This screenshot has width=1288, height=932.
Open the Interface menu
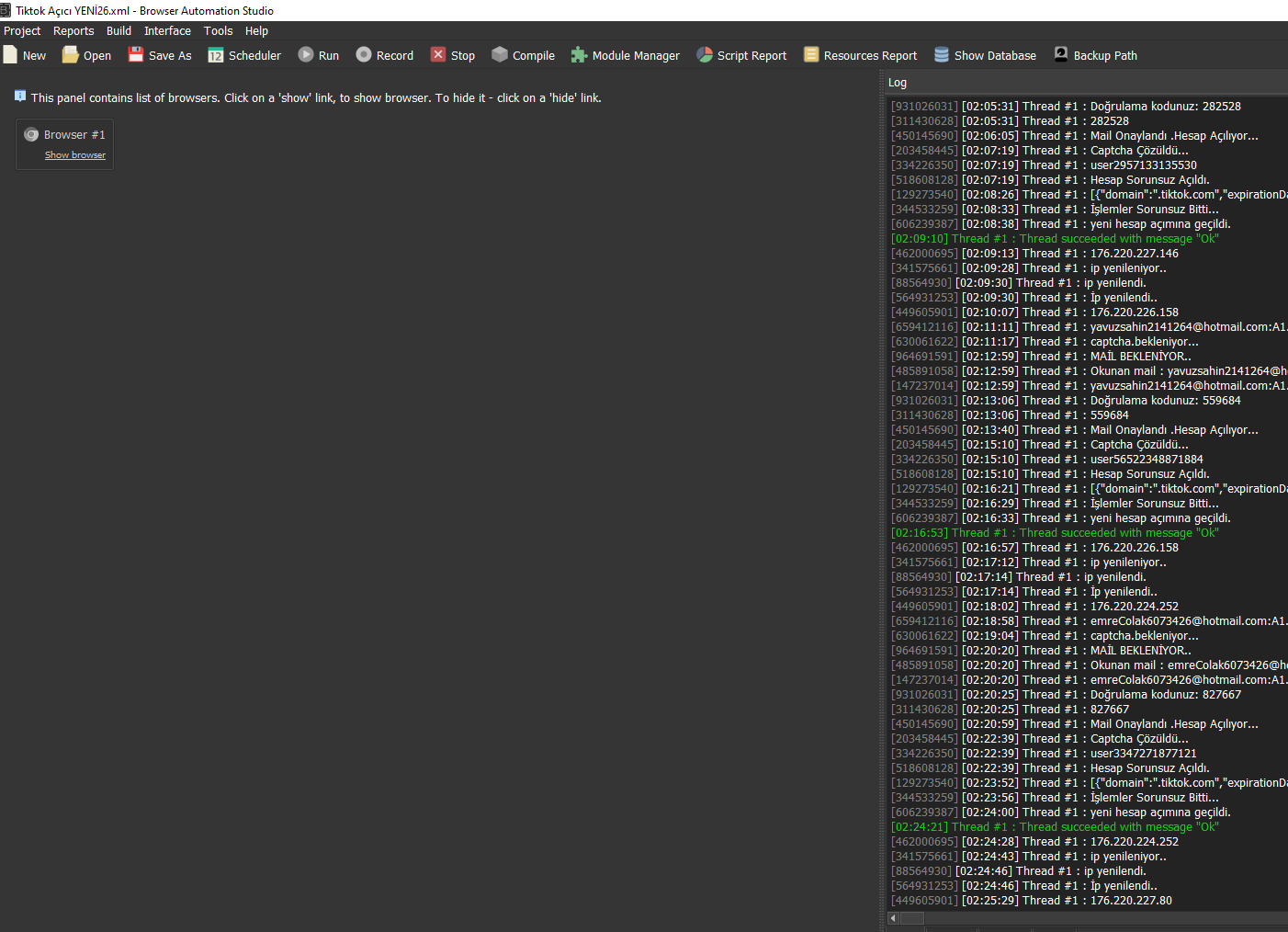(167, 31)
